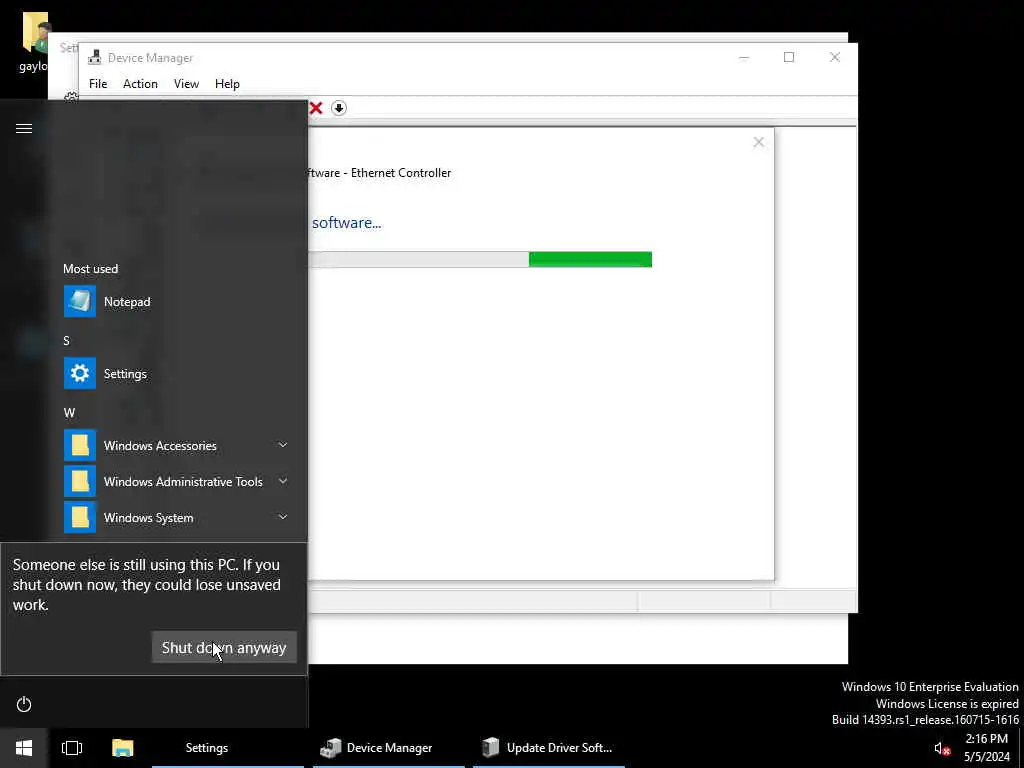Minimize the Device Manager window
Screen dimensions: 1024x768
744,57
